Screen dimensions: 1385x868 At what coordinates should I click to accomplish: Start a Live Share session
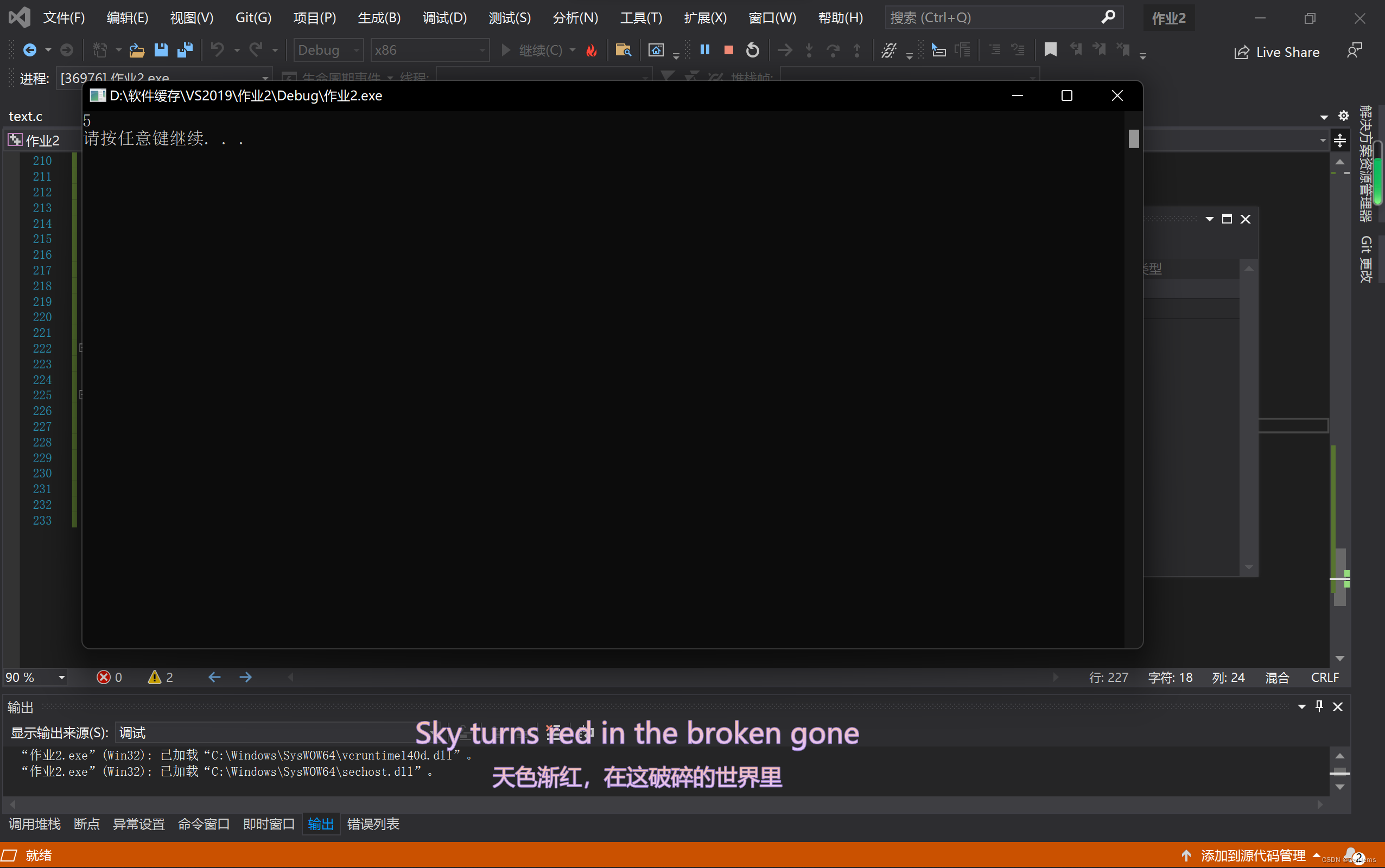pos(1277,52)
